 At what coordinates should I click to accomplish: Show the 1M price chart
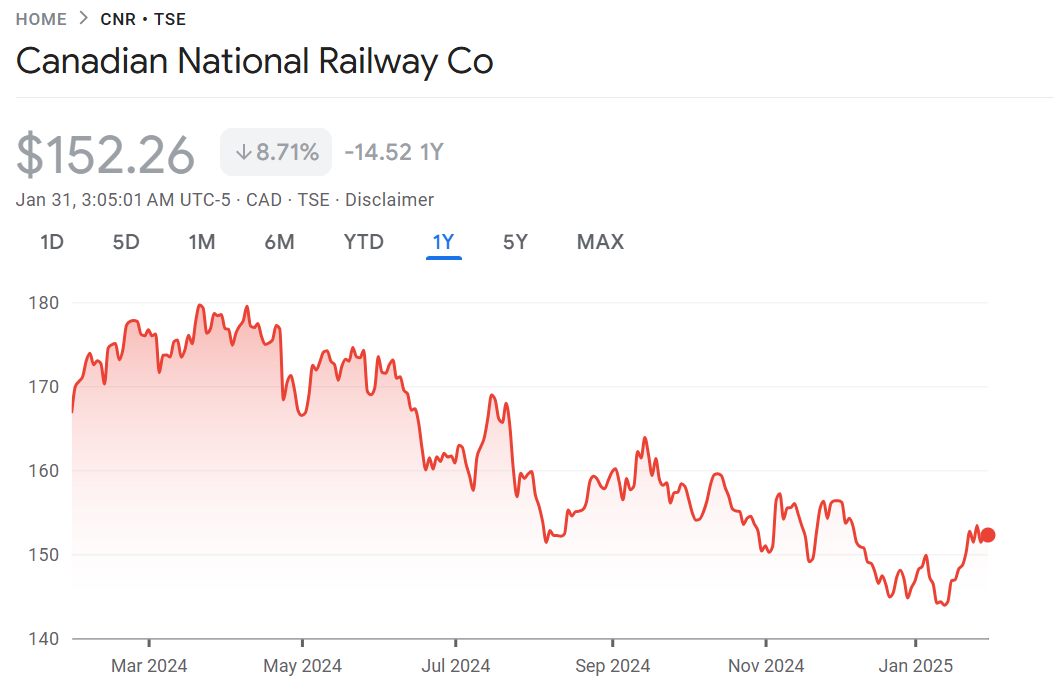click(x=202, y=242)
